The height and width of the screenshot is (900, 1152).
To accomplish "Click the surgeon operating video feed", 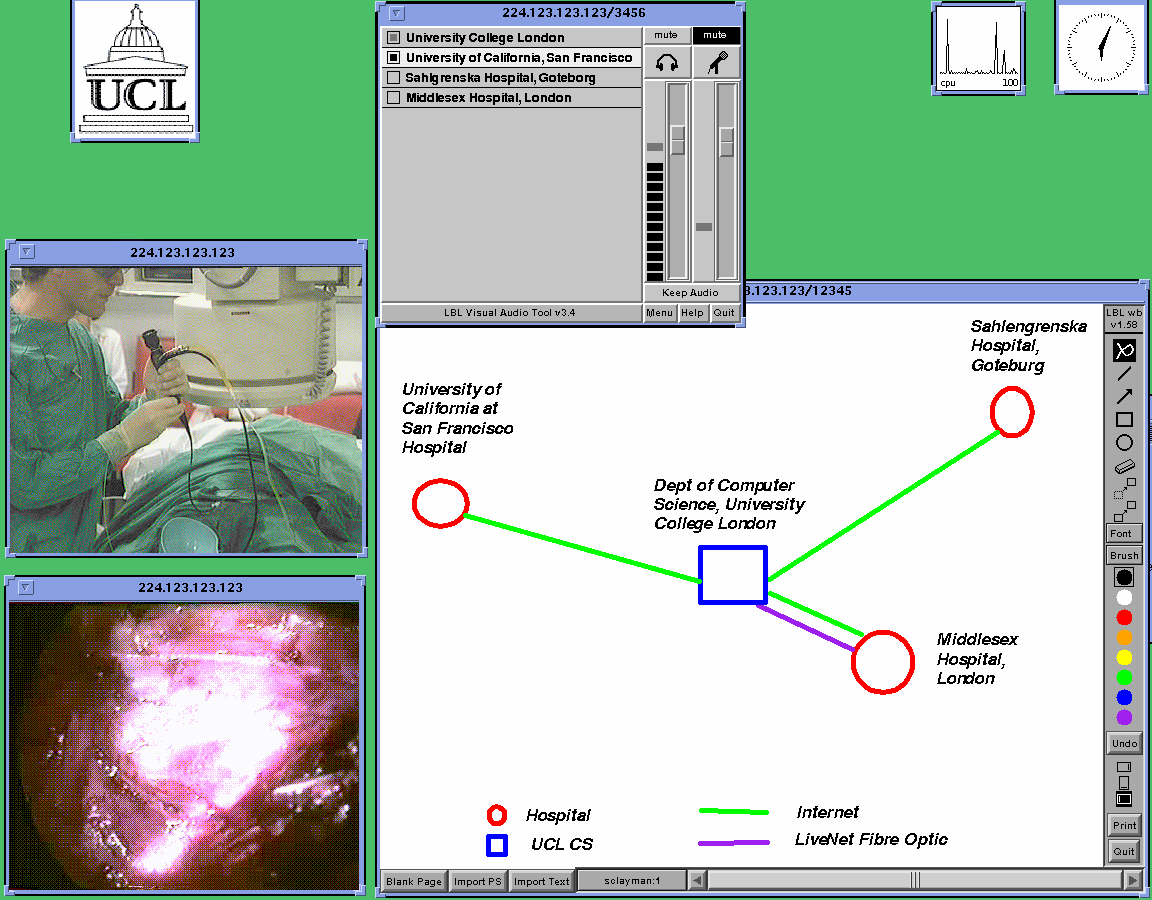I will tap(186, 409).
